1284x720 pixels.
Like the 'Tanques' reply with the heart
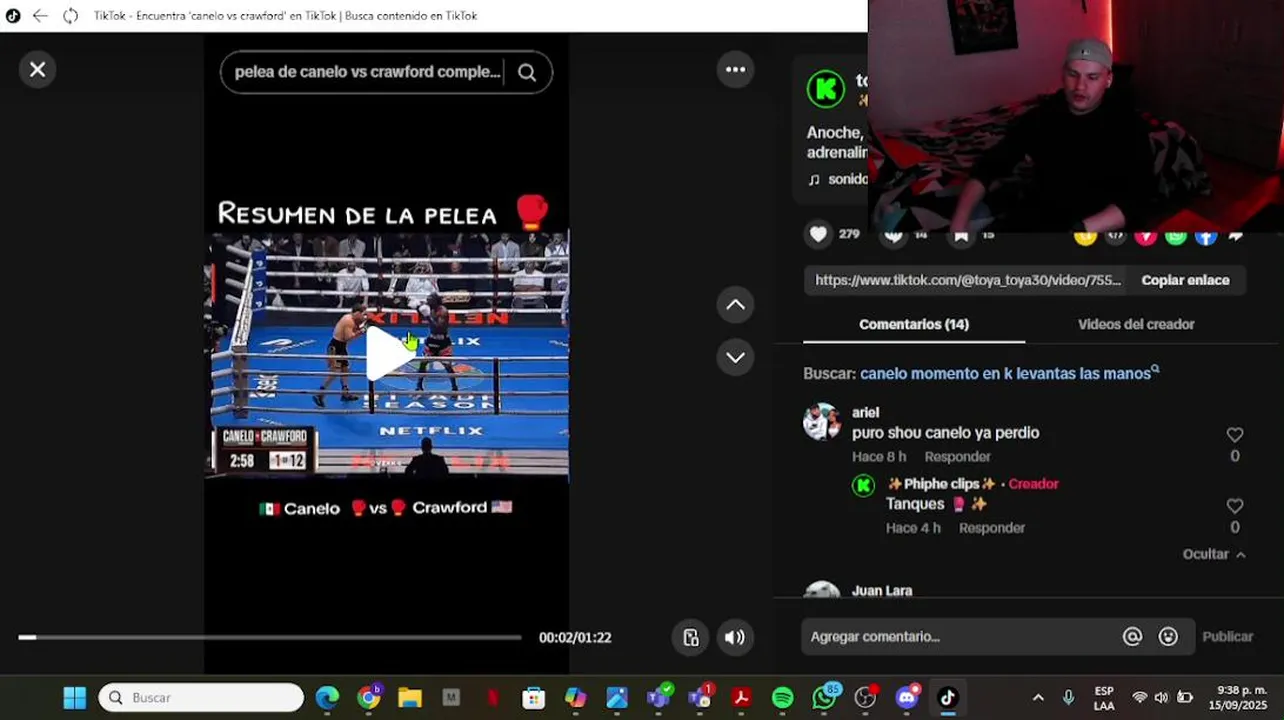pos(1235,506)
